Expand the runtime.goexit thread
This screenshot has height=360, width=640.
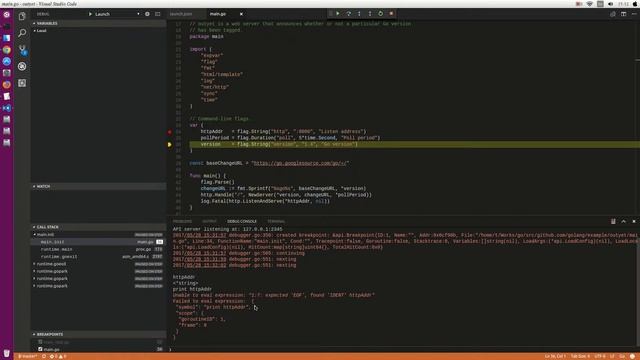[98, 264]
